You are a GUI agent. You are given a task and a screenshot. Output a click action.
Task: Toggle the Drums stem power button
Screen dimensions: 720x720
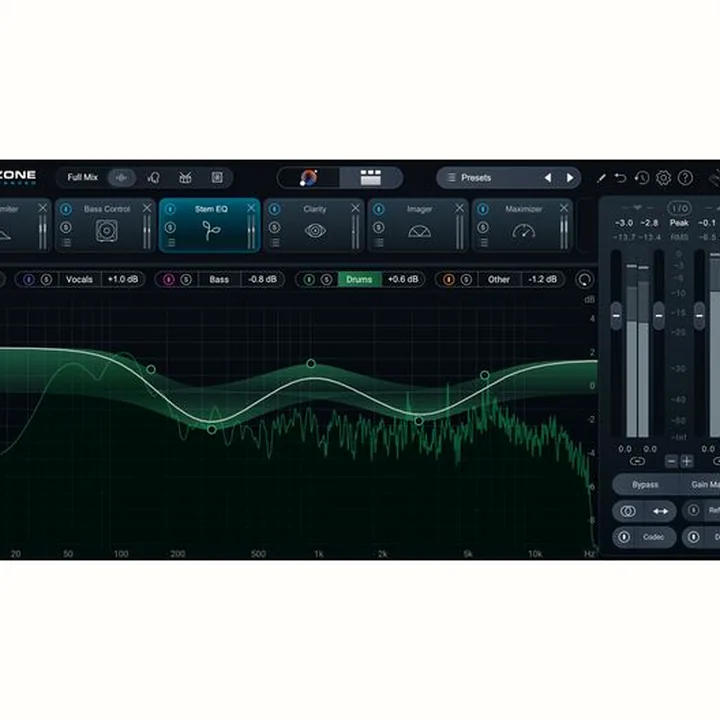(309, 279)
